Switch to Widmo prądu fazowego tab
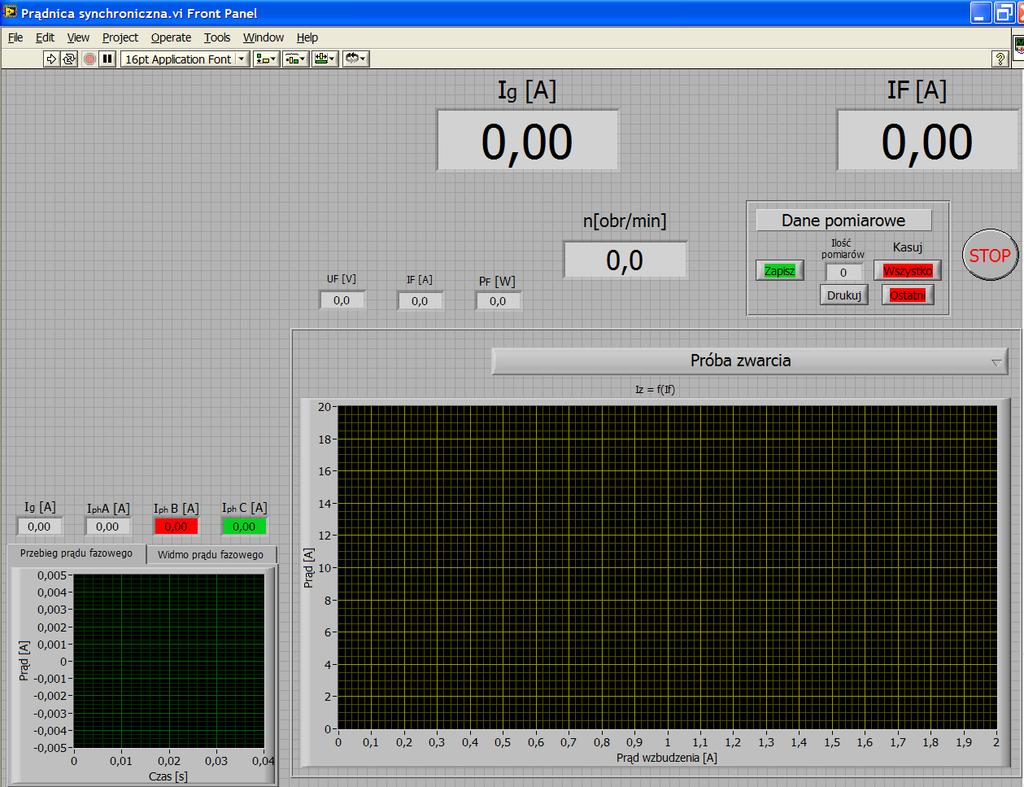The height and width of the screenshot is (787, 1024). [x=210, y=554]
